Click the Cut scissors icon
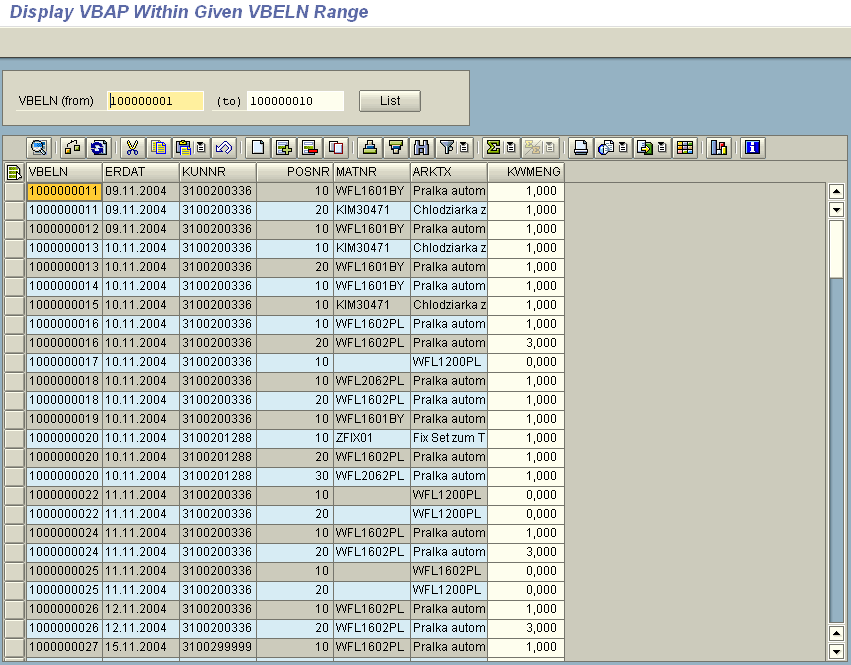The width and height of the screenshot is (851, 665). pos(132,148)
